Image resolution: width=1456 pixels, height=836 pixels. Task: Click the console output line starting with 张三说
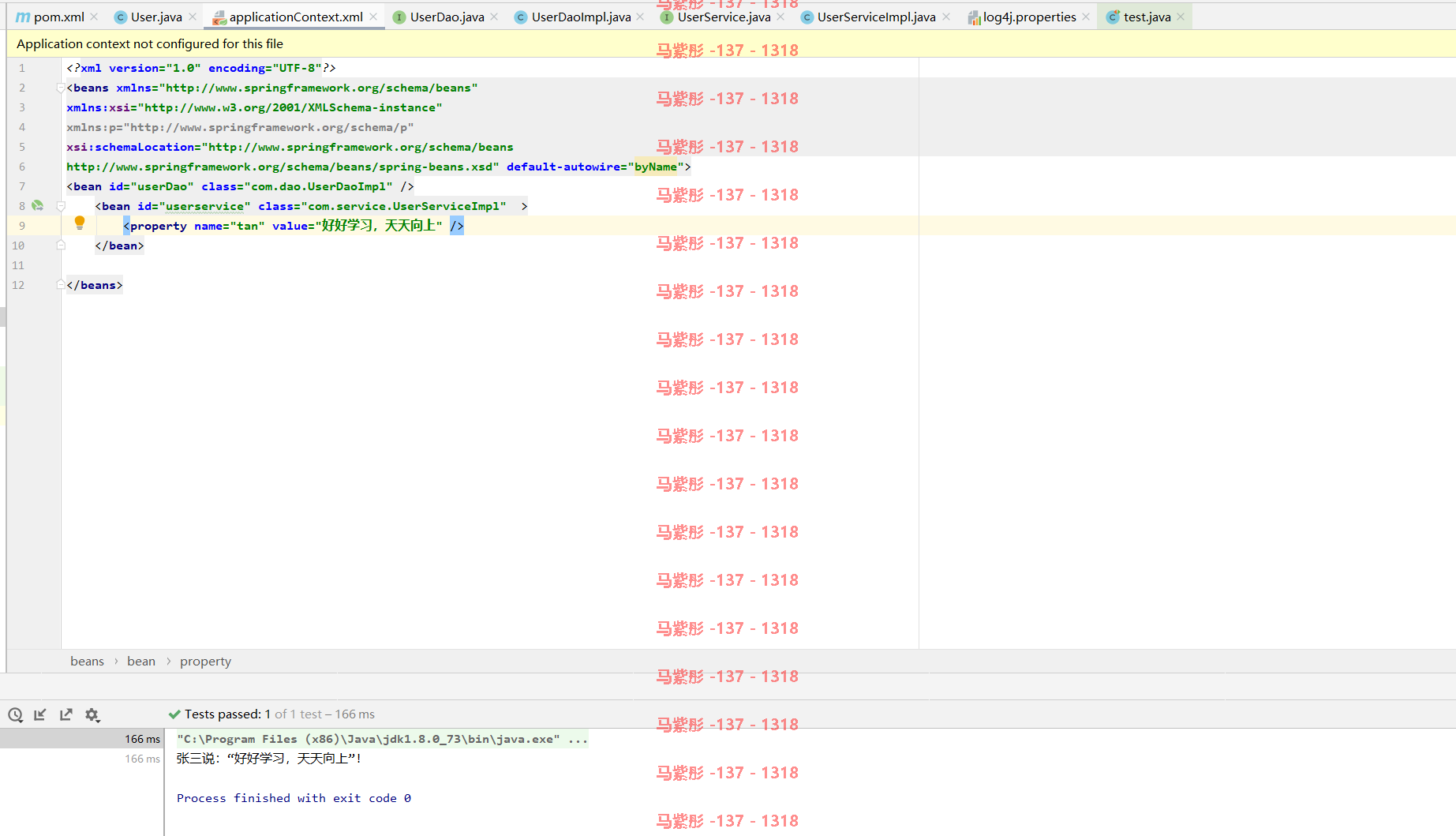[268, 759]
